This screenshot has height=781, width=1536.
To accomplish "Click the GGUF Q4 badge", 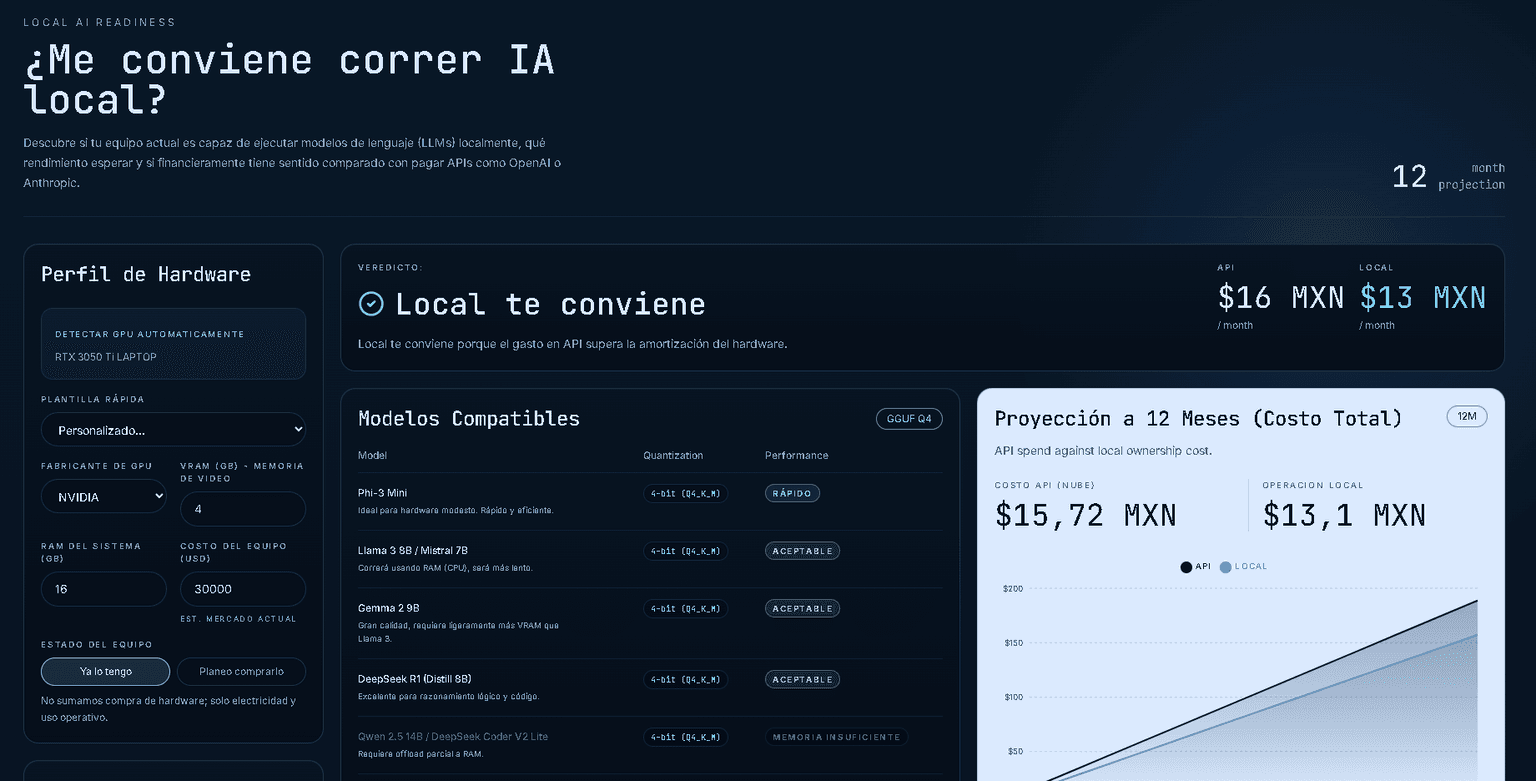I will click(909, 419).
